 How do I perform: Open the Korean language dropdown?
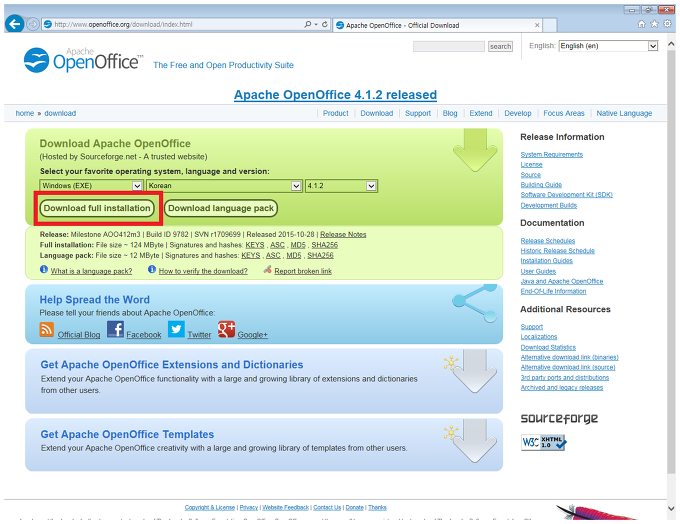224,186
